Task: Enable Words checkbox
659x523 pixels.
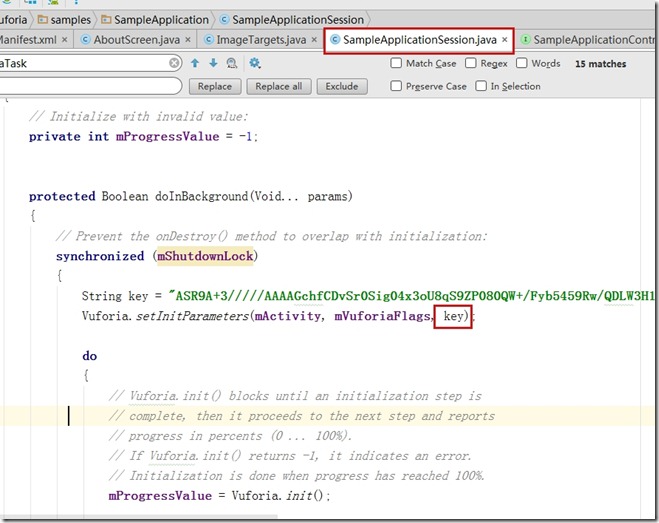Action: [x=522, y=63]
